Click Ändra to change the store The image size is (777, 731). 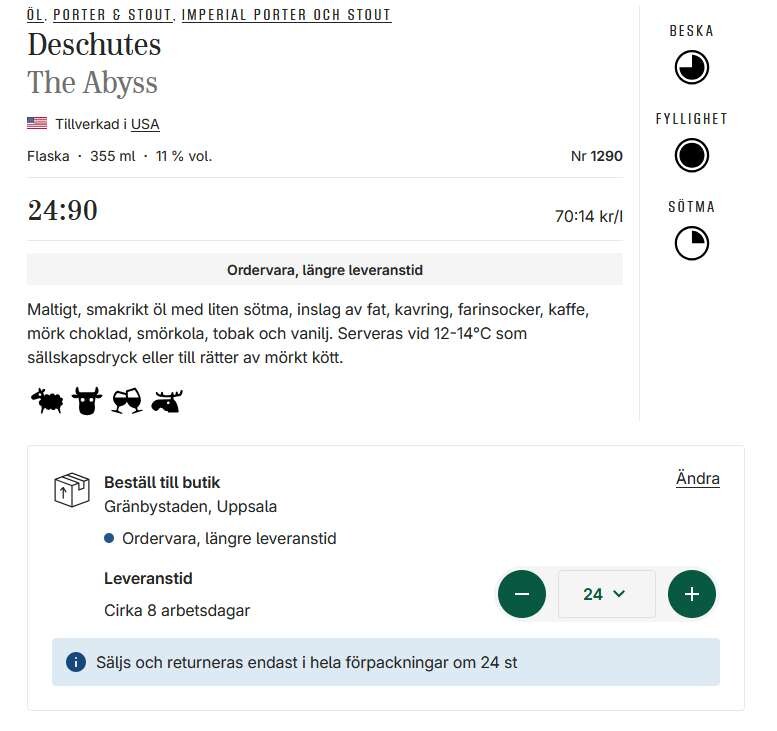click(697, 479)
